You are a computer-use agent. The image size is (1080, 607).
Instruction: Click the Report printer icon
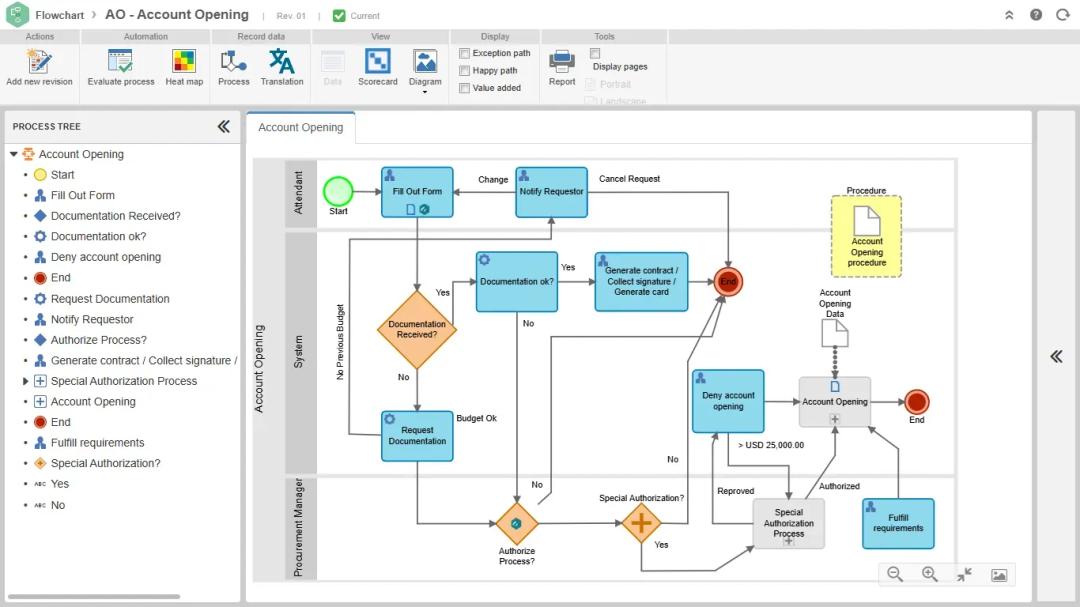tap(562, 62)
